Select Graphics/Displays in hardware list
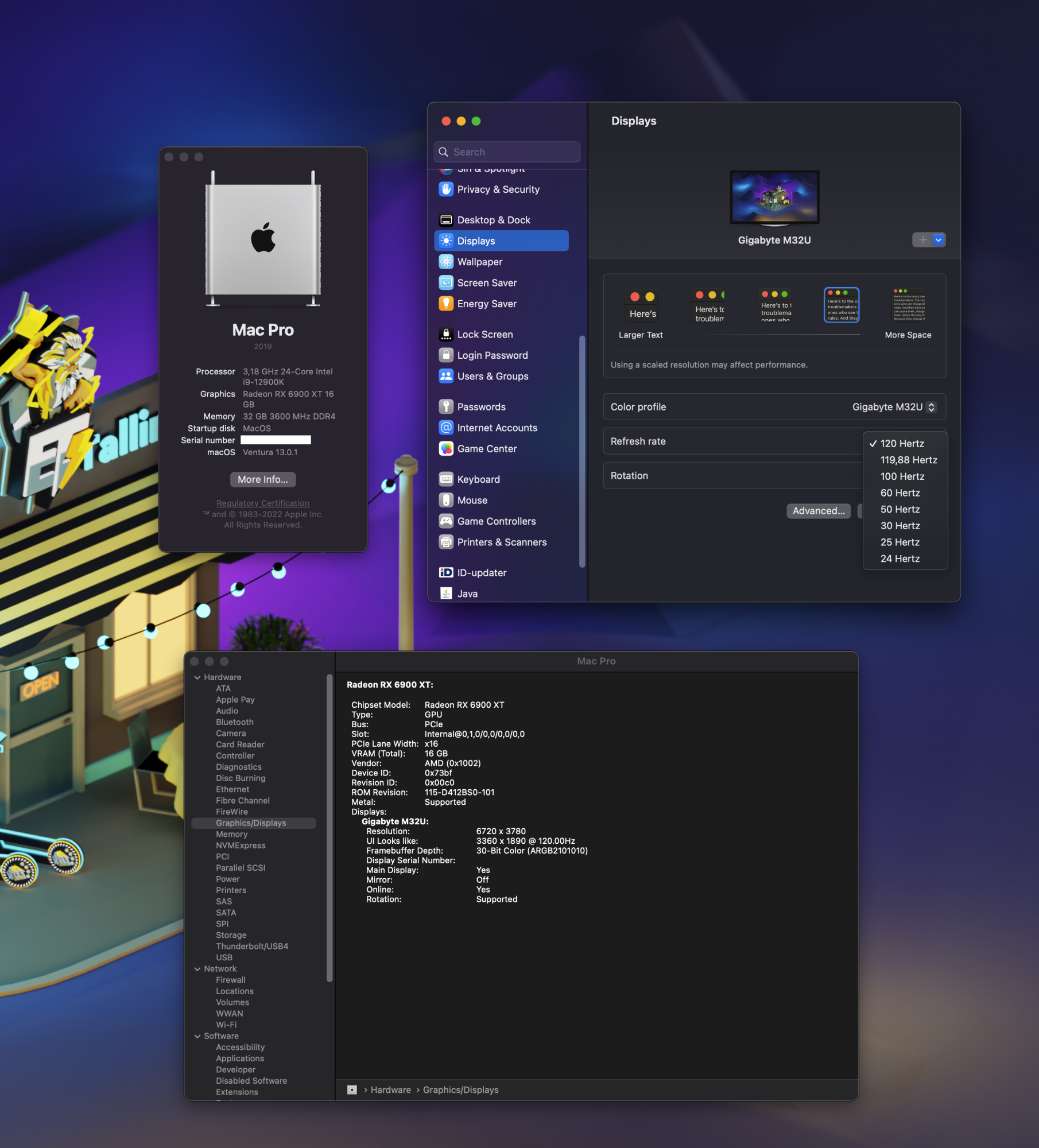 (253, 823)
